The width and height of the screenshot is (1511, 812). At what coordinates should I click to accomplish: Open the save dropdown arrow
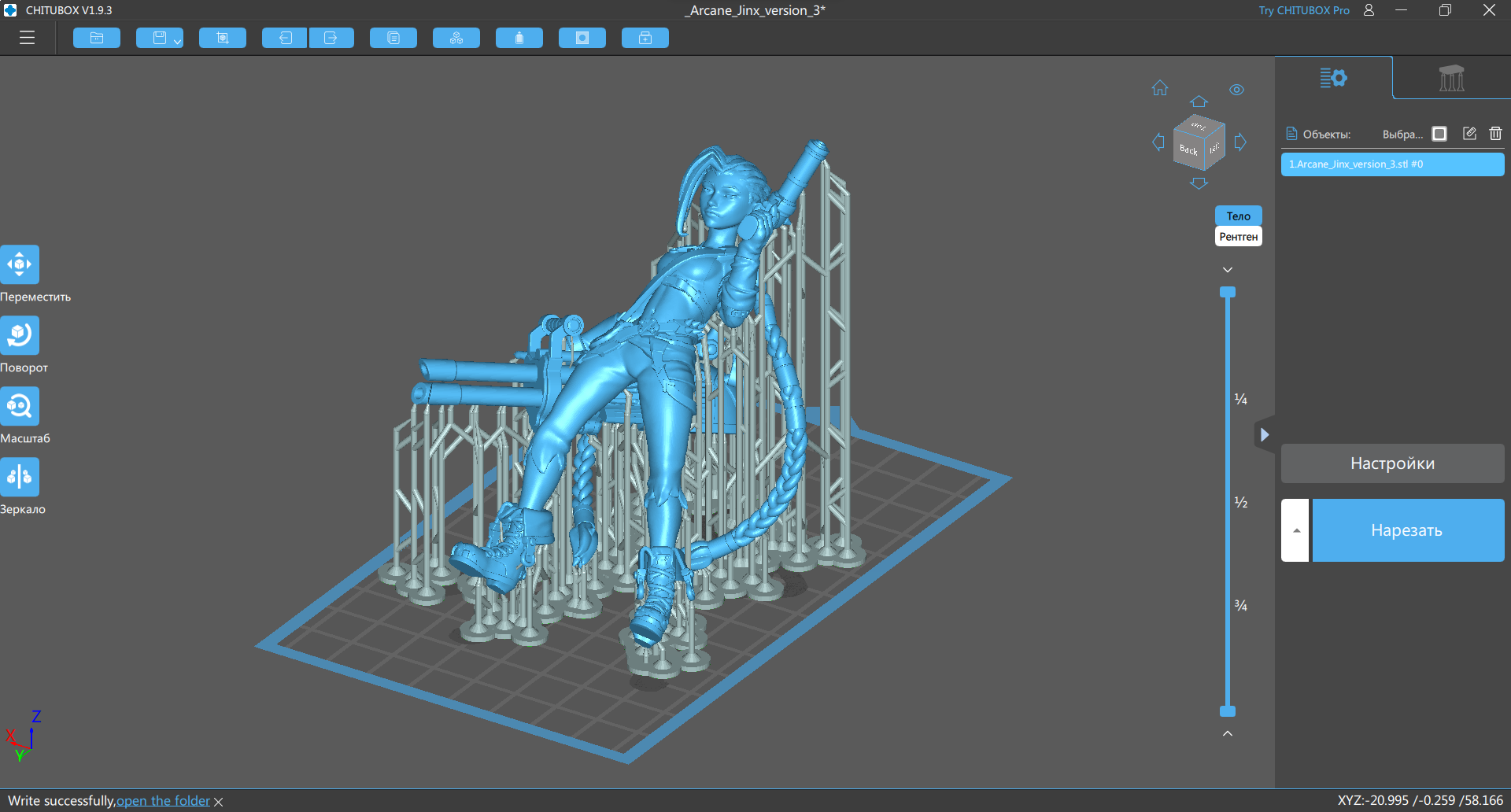pos(178,40)
